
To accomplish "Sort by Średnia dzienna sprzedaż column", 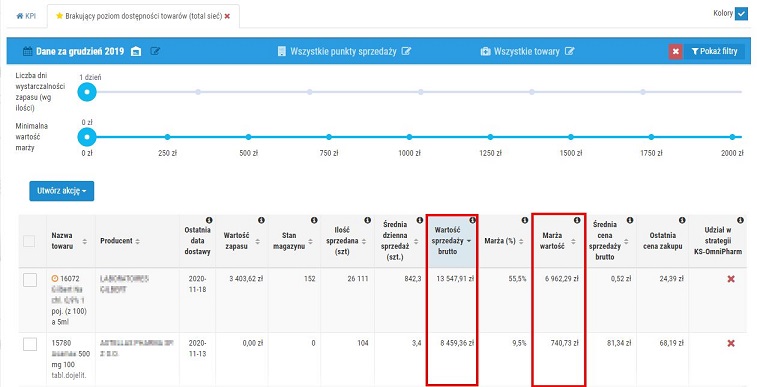I will [416, 241].
